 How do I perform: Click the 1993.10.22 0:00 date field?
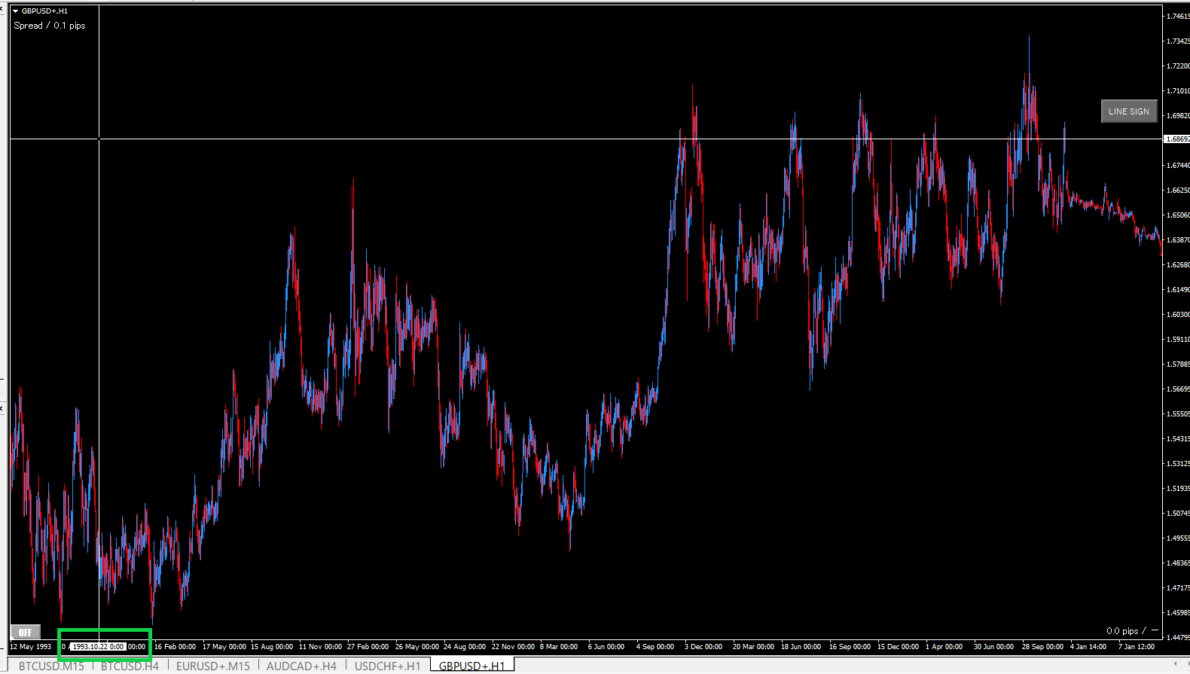[98, 647]
